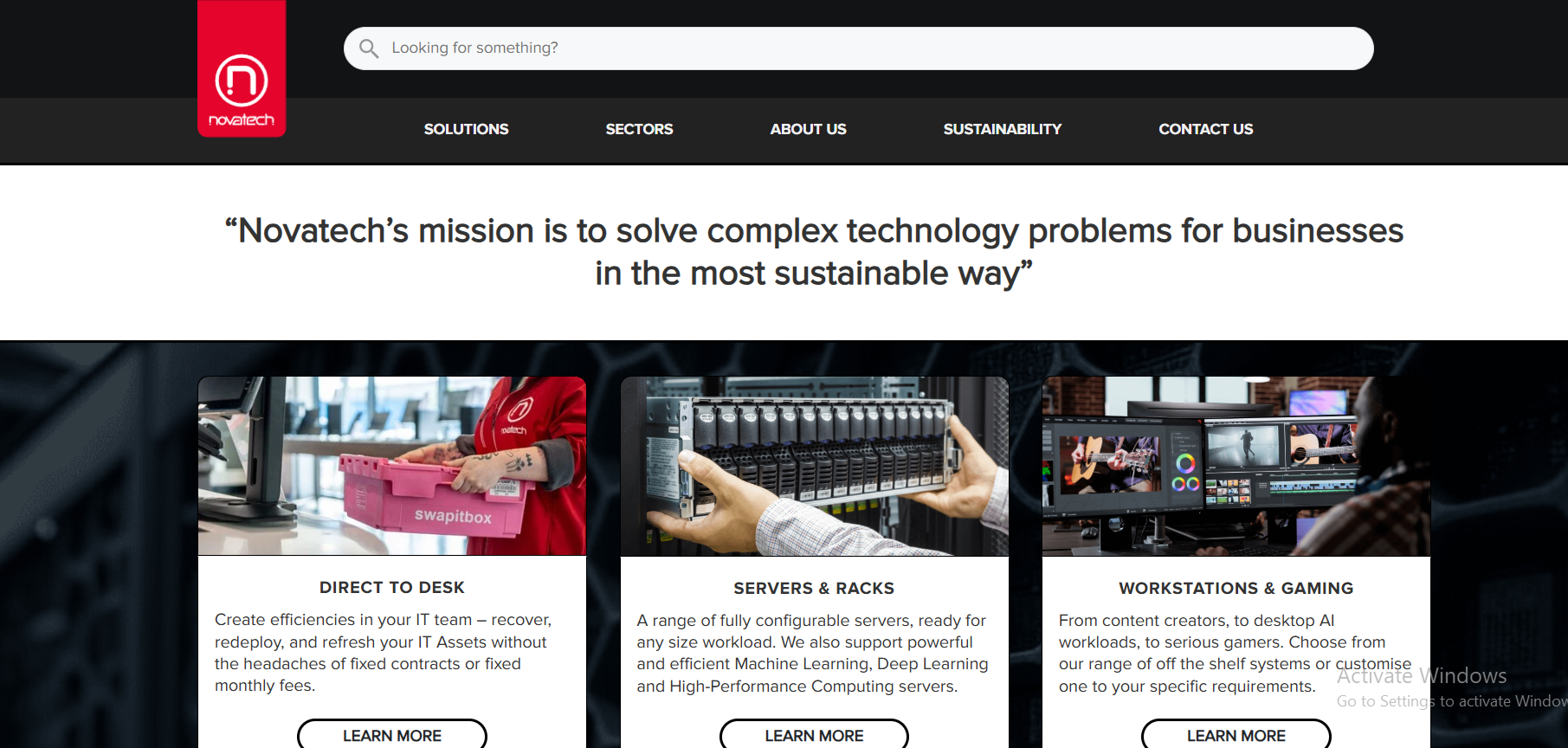Learn more about Workstations & Gaming
Screen dimensions: 1568x748
1236,735
